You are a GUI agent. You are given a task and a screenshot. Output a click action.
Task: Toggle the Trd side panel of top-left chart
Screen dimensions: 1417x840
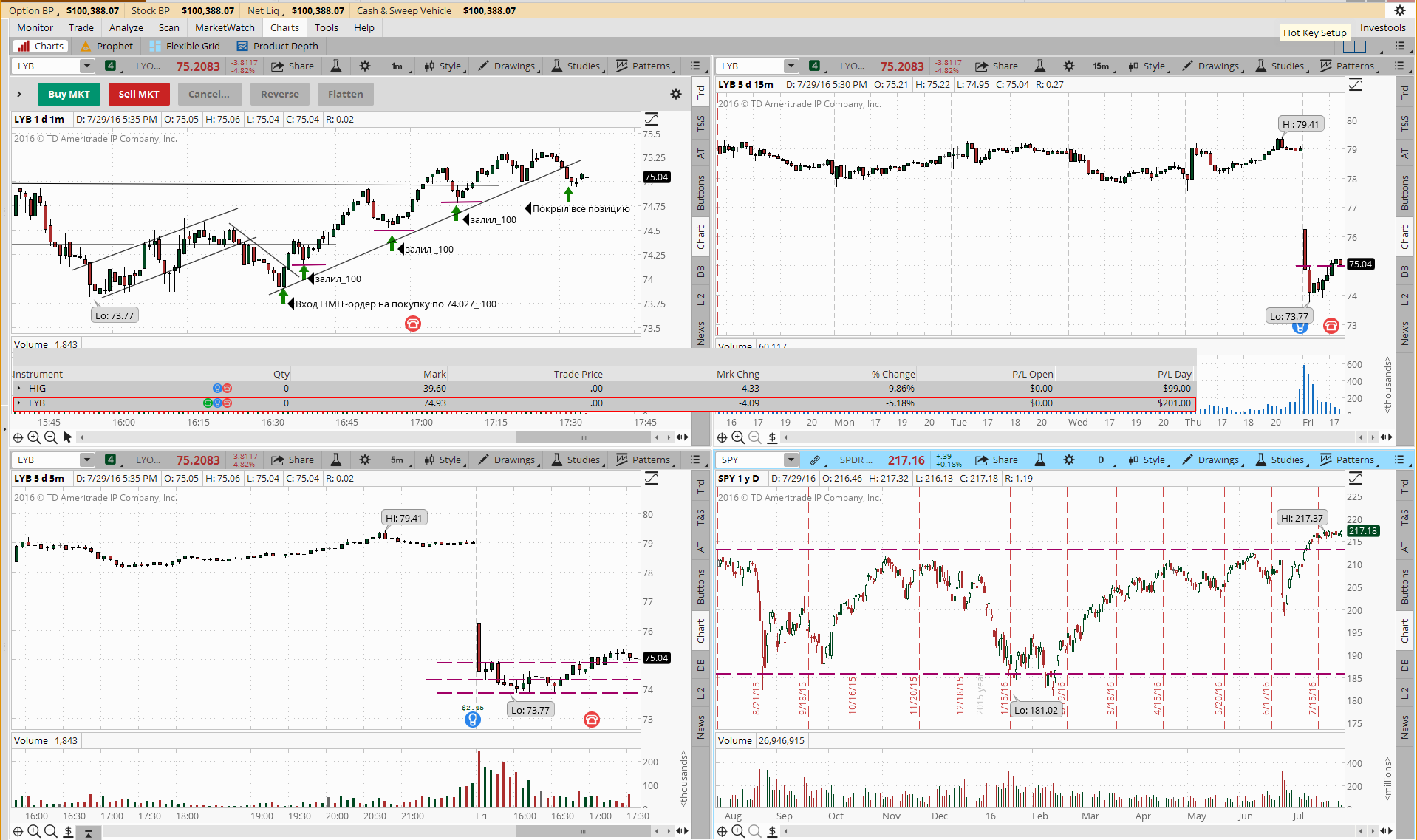pyautogui.click(x=700, y=94)
